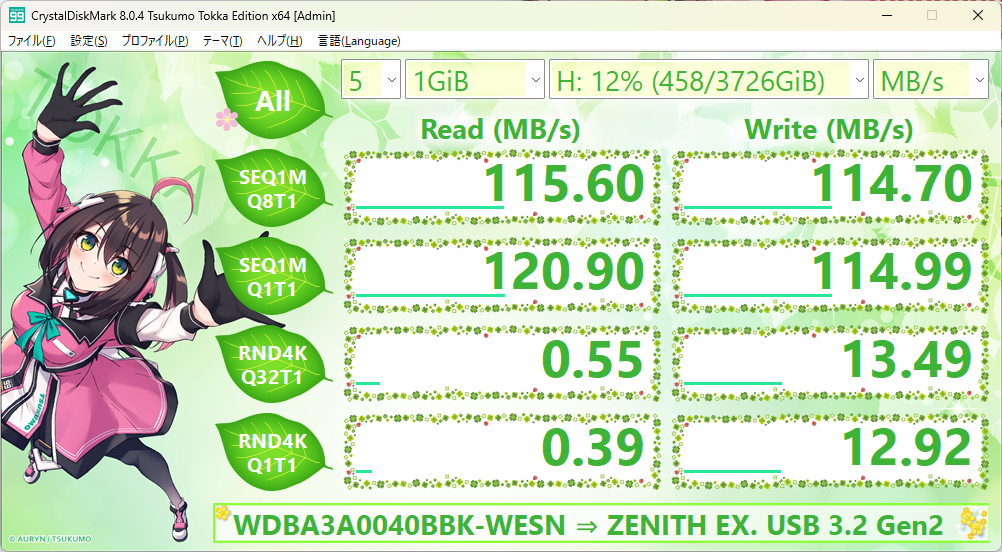Start the SEQ1M Q1T1 test
1002x552 pixels.
click(273, 277)
